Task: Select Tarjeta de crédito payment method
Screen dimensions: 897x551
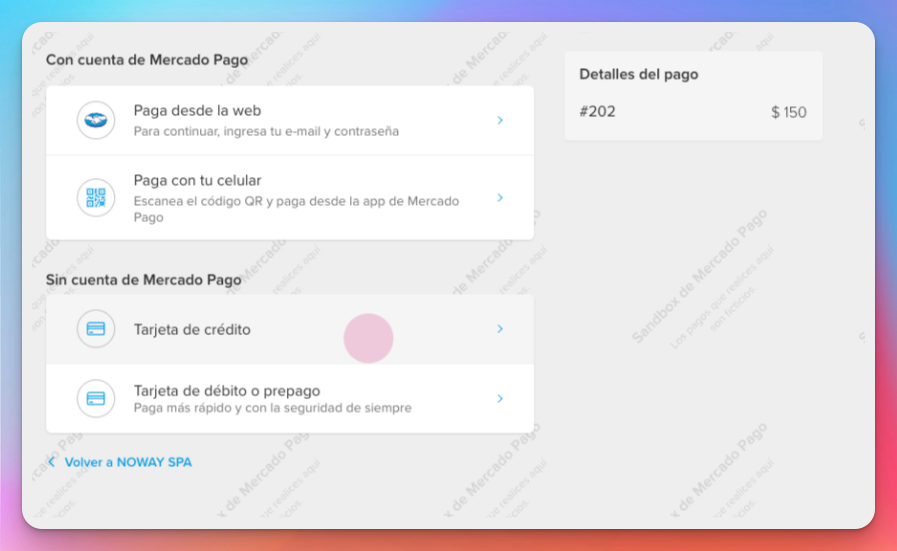Action: 290,329
